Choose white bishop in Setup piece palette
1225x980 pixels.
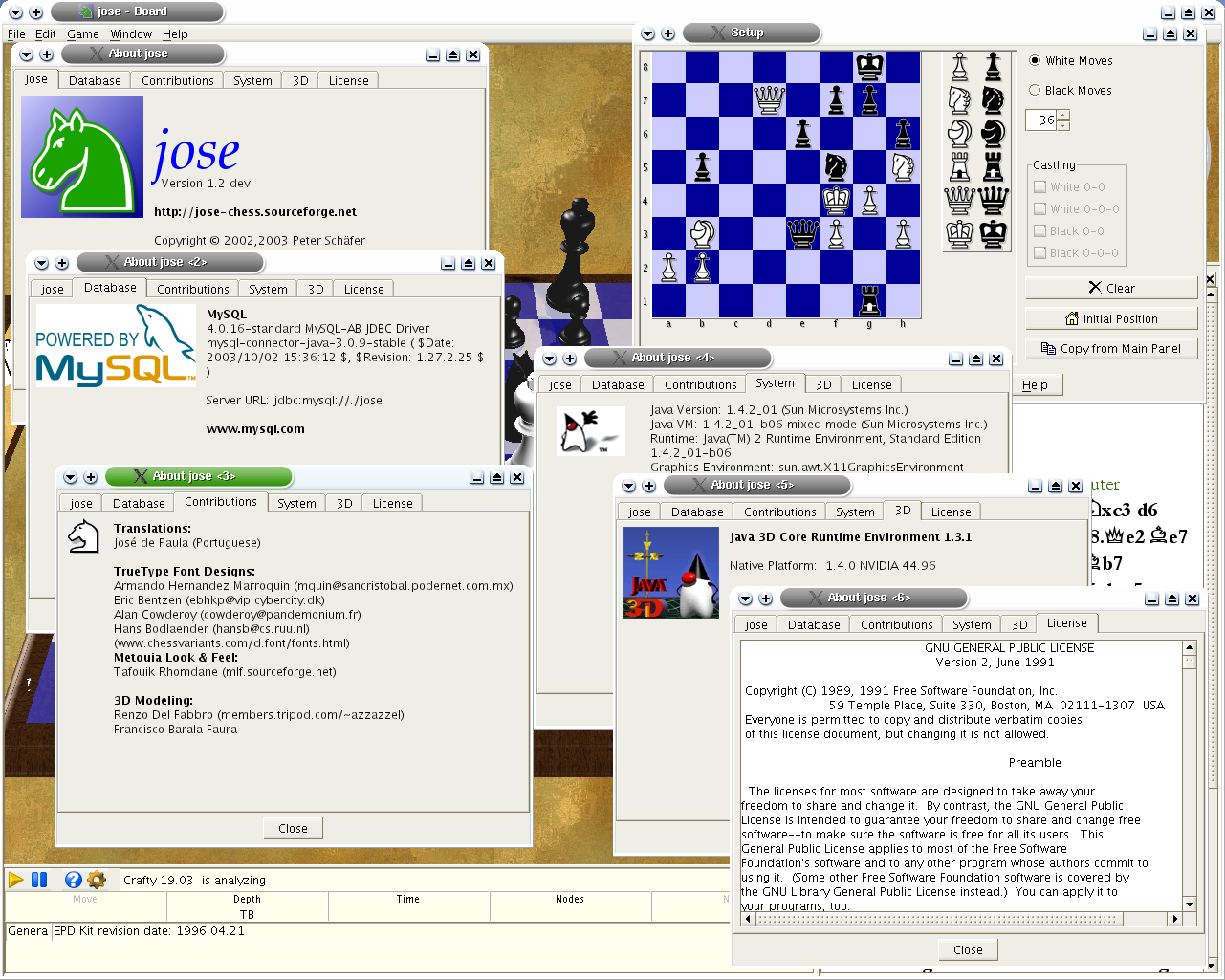[960, 133]
